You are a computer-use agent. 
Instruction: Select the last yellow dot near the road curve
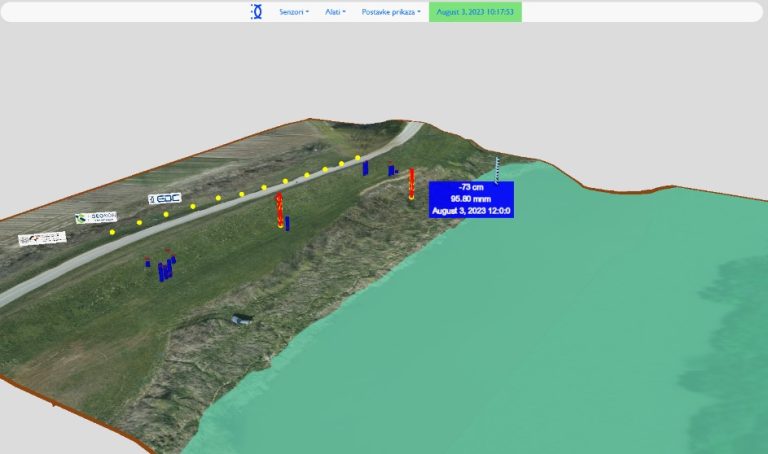pyautogui.click(x=358, y=158)
